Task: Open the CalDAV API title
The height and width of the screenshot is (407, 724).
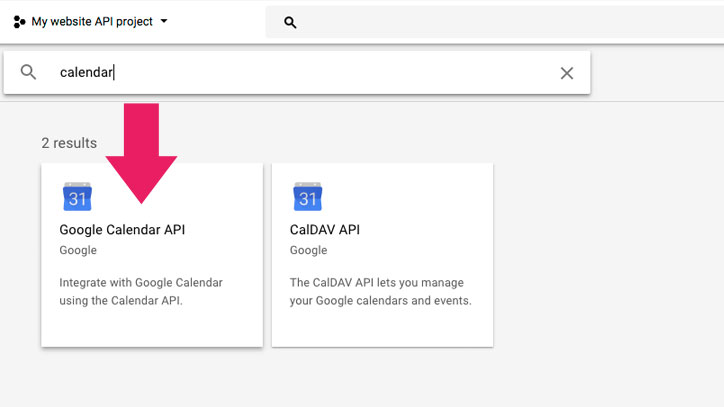Action: click(x=325, y=230)
